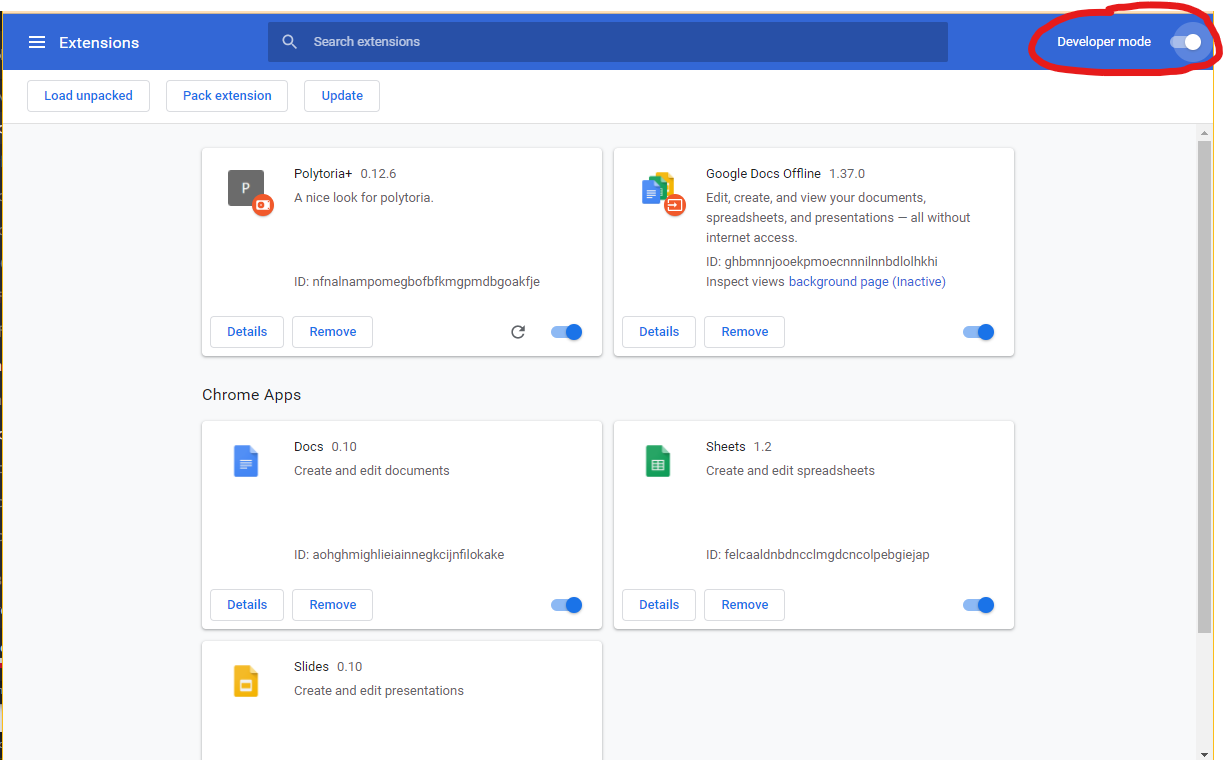Select the Docs app icon
The width and height of the screenshot is (1223, 760).
246,461
